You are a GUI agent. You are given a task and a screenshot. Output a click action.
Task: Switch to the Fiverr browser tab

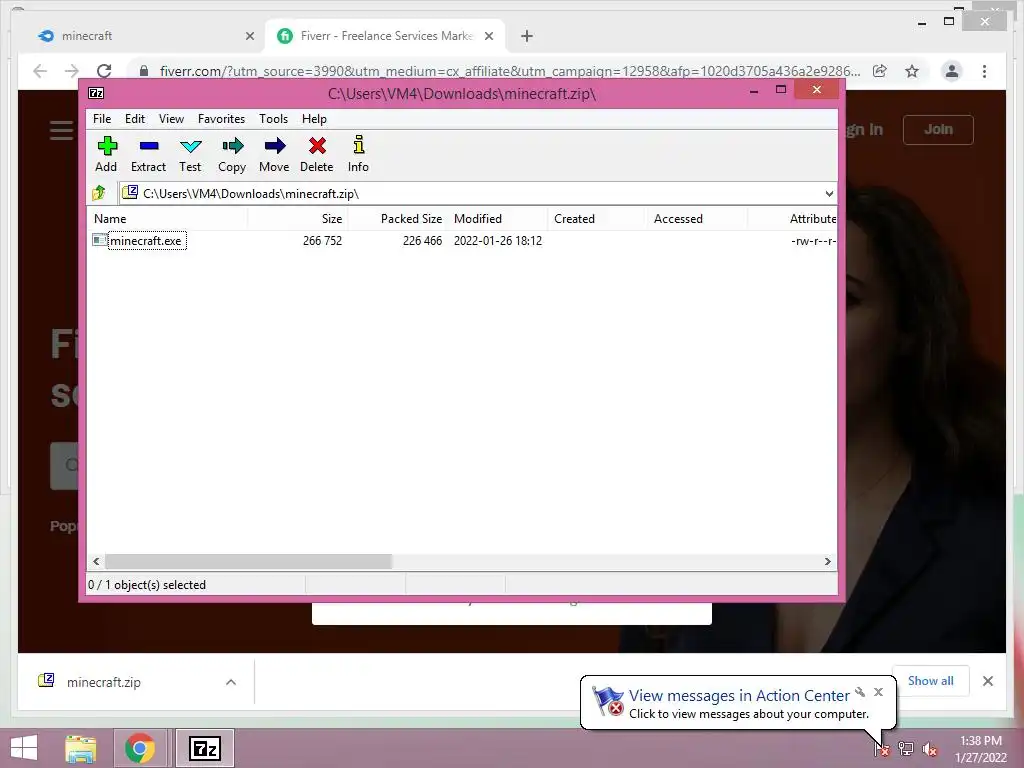[385, 36]
